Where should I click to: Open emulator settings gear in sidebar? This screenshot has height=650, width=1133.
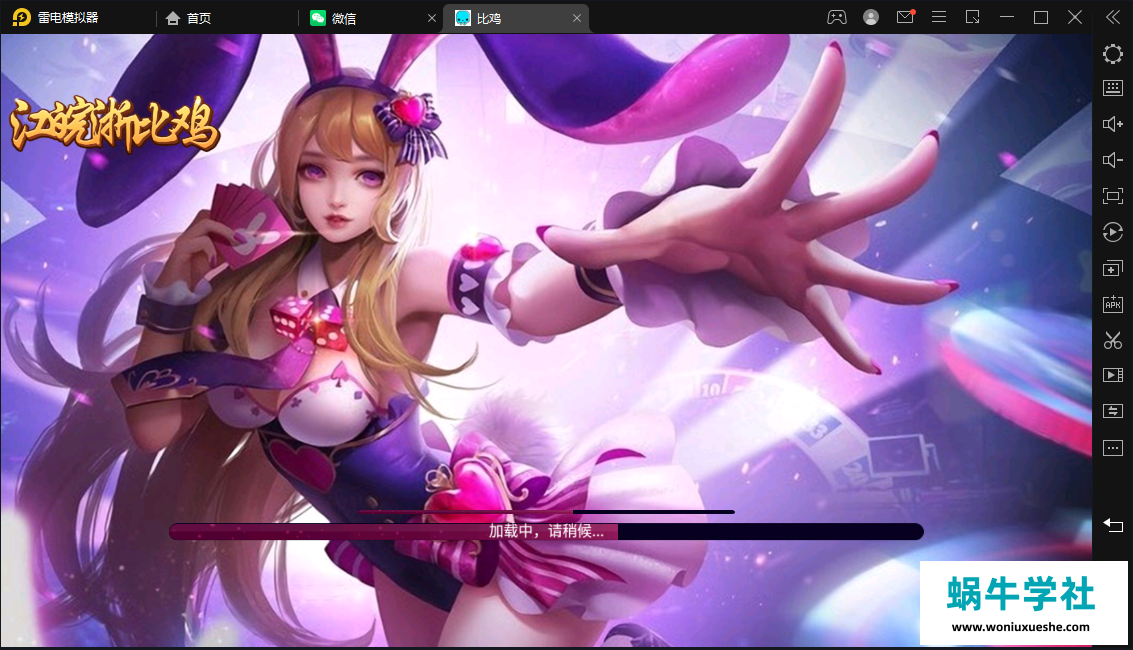1112,54
